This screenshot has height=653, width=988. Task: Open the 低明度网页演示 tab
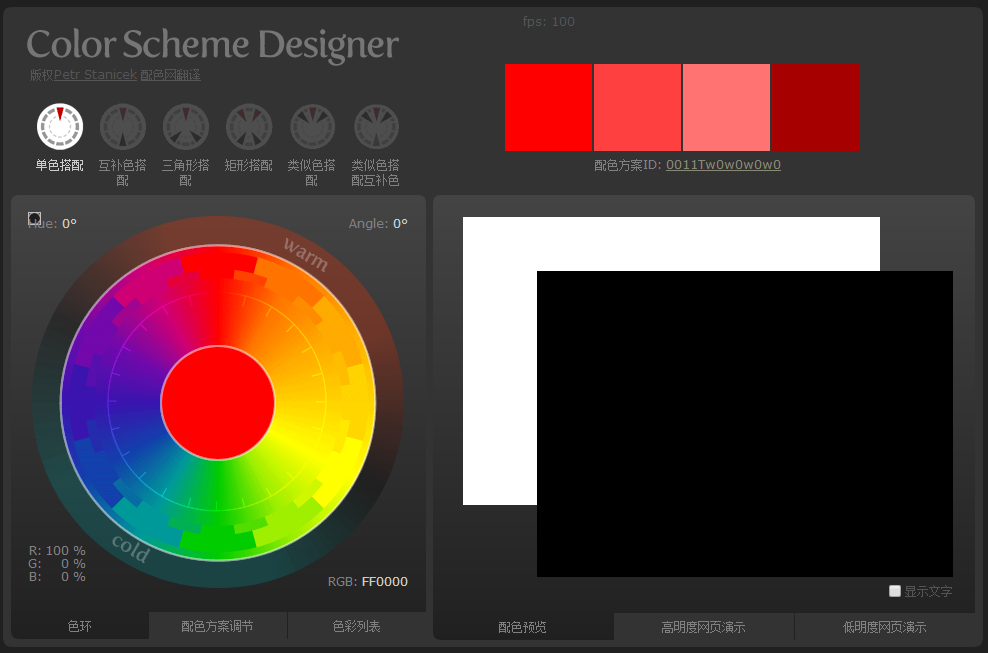tap(885, 627)
